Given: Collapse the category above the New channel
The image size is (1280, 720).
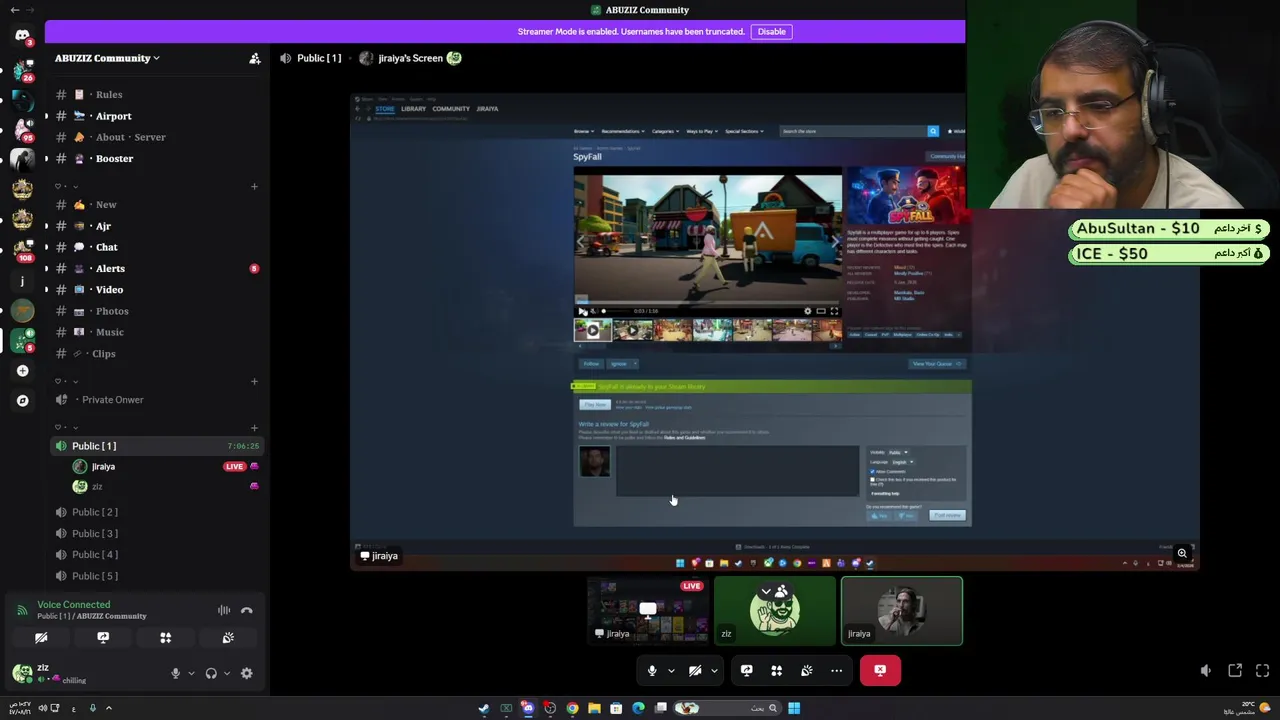Looking at the screenshot, I should [67, 186].
